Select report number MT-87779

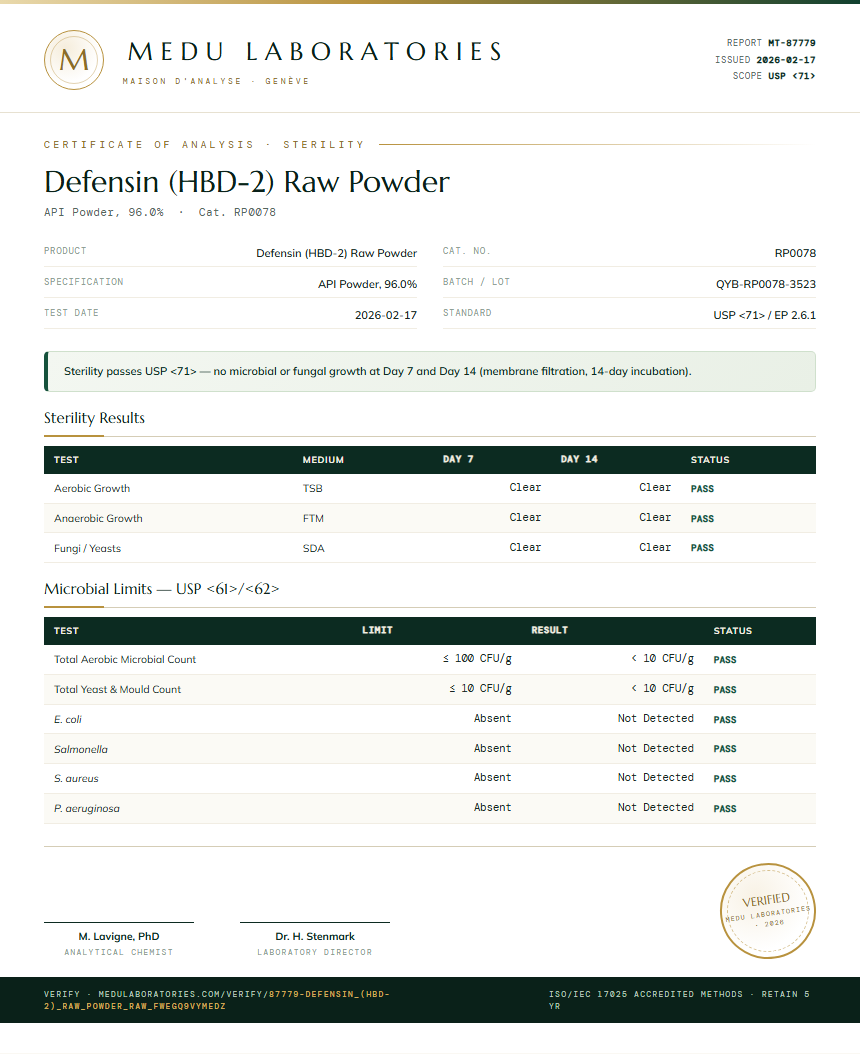pyautogui.click(x=791, y=42)
